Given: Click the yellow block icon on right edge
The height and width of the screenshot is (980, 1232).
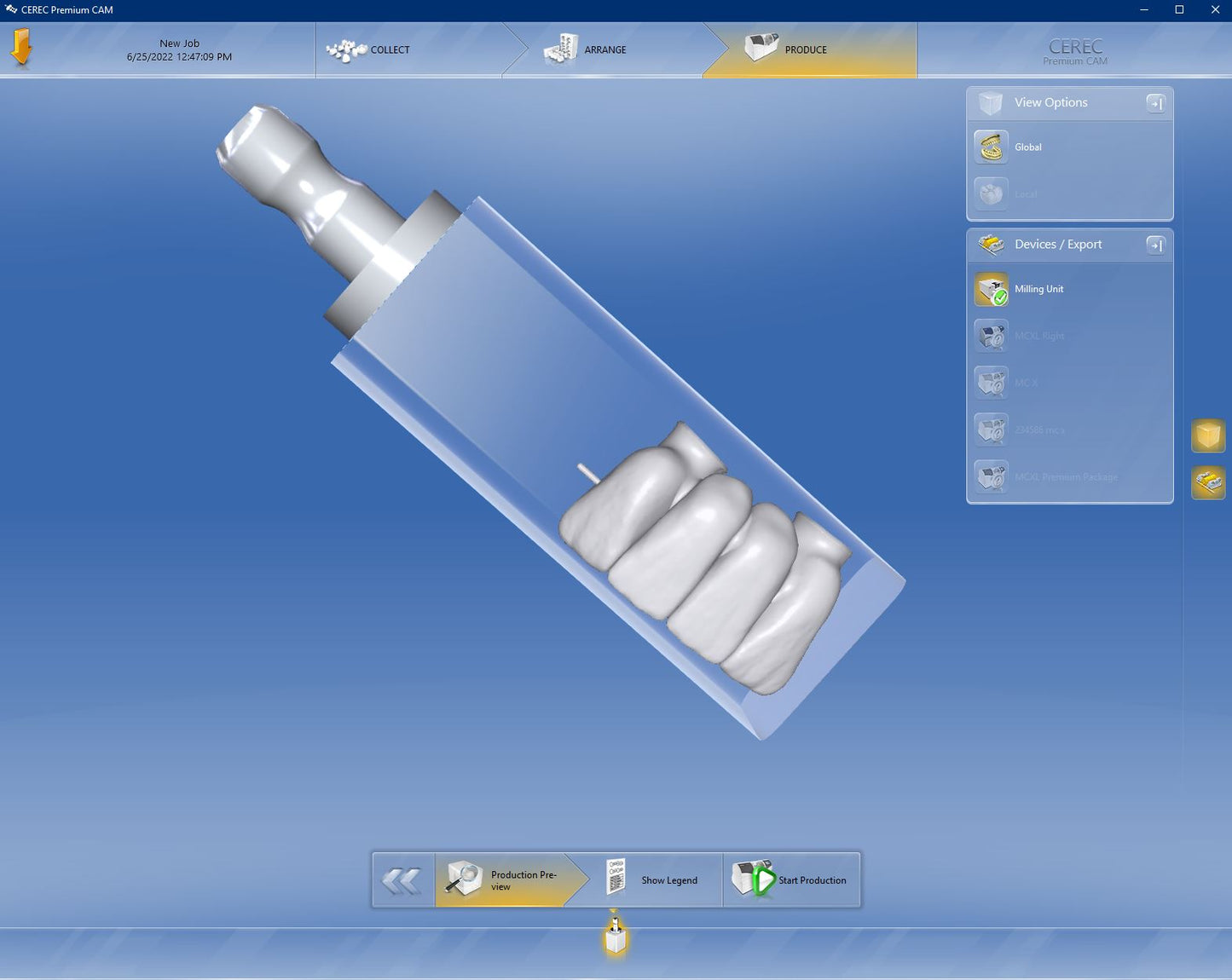Looking at the screenshot, I should coord(1207,435).
